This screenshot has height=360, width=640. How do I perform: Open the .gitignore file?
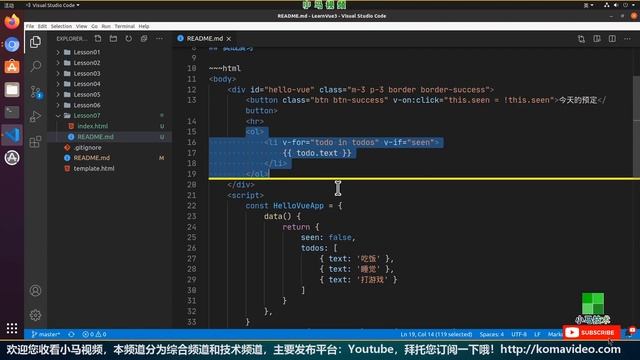tap(87, 147)
